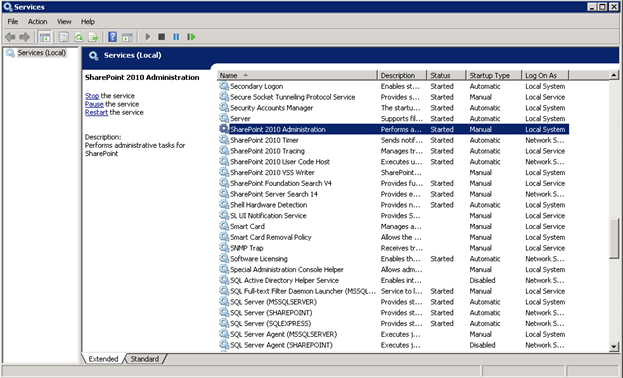Click the gear icon of Smart Card
Viewport: 623px width, 378px height.
[224, 226]
